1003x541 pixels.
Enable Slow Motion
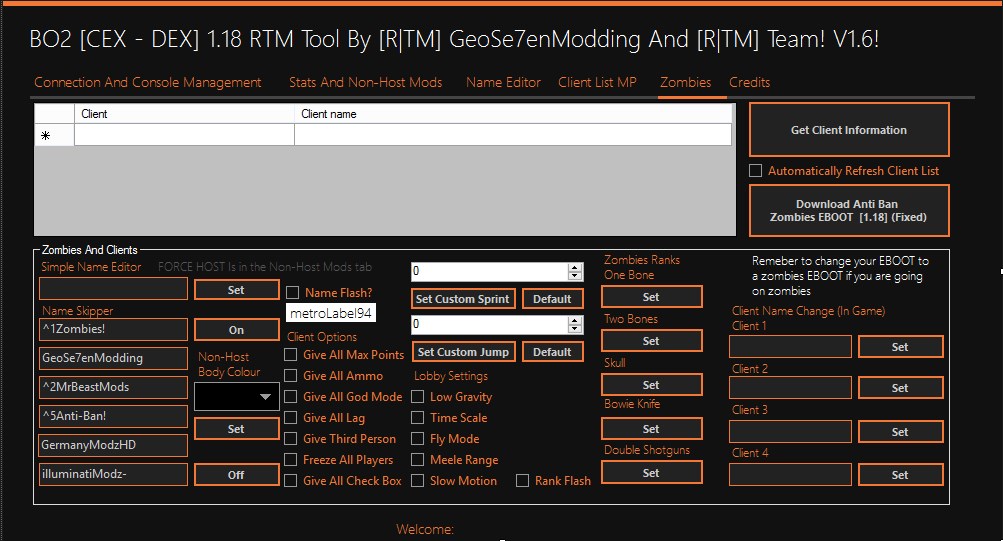pyautogui.click(x=418, y=481)
